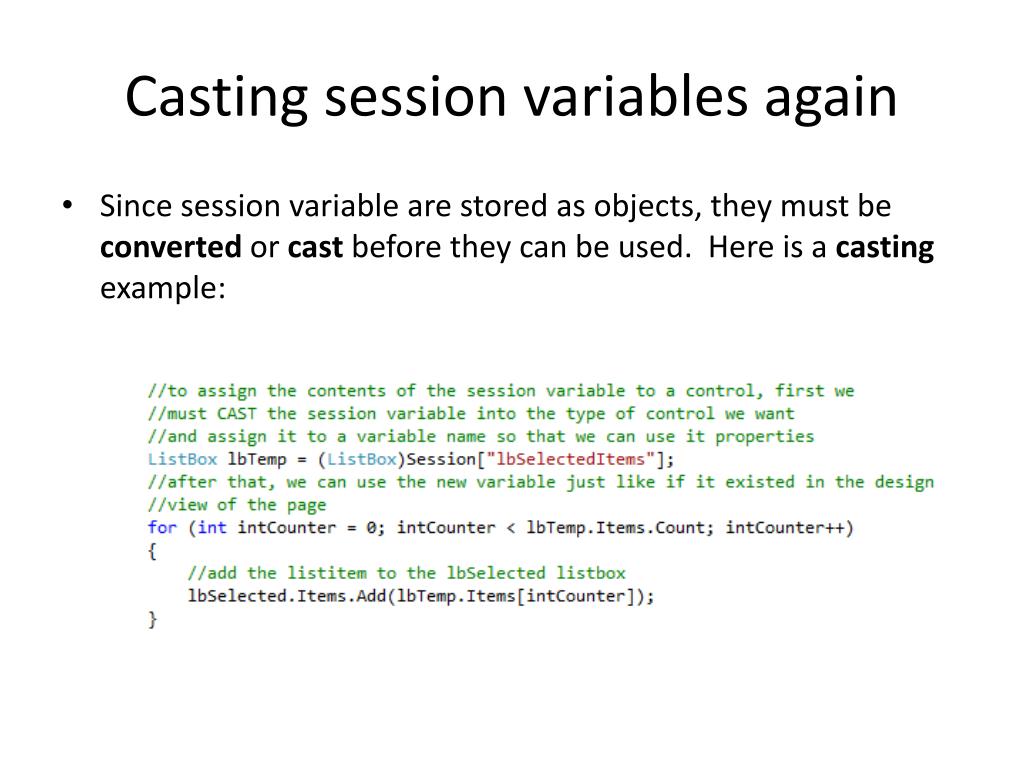Click the blue 'for' keyword
Screen dimensions: 1024x768
tap(162, 528)
